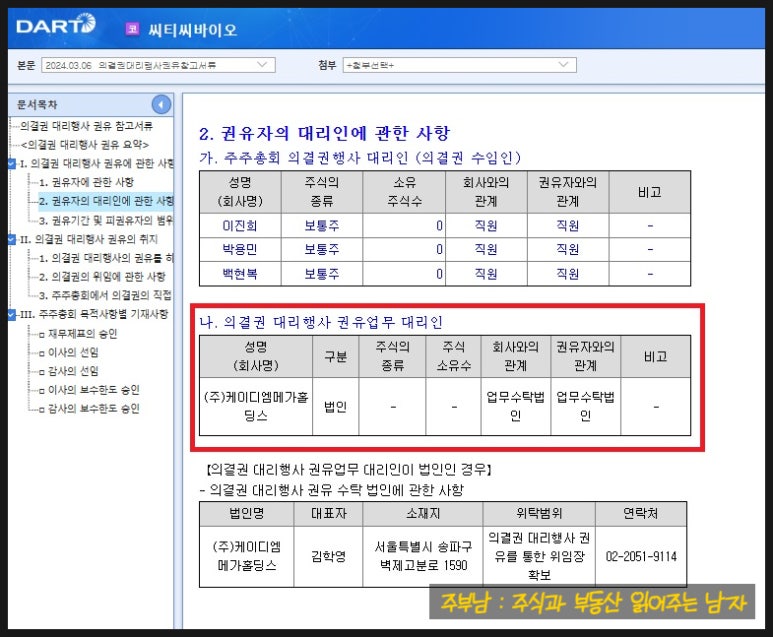Select 2. 권유자의 대리인에 관한 사항 in outline
This screenshot has height=637, width=773.
(106, 201)
